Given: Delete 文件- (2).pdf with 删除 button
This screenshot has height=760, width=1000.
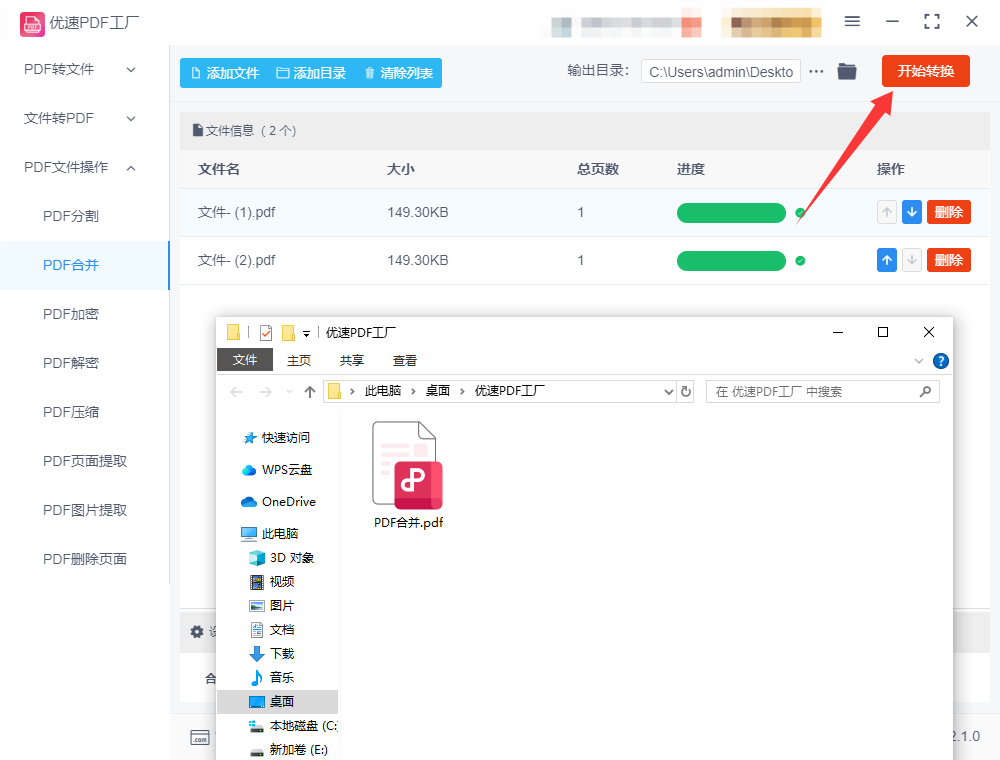Looking at the screenshot, I should [948, 260].
